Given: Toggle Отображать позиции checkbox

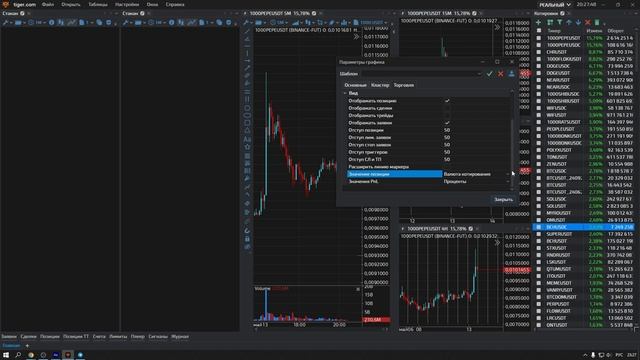Looking at the screenshot, I should (447, 101).
